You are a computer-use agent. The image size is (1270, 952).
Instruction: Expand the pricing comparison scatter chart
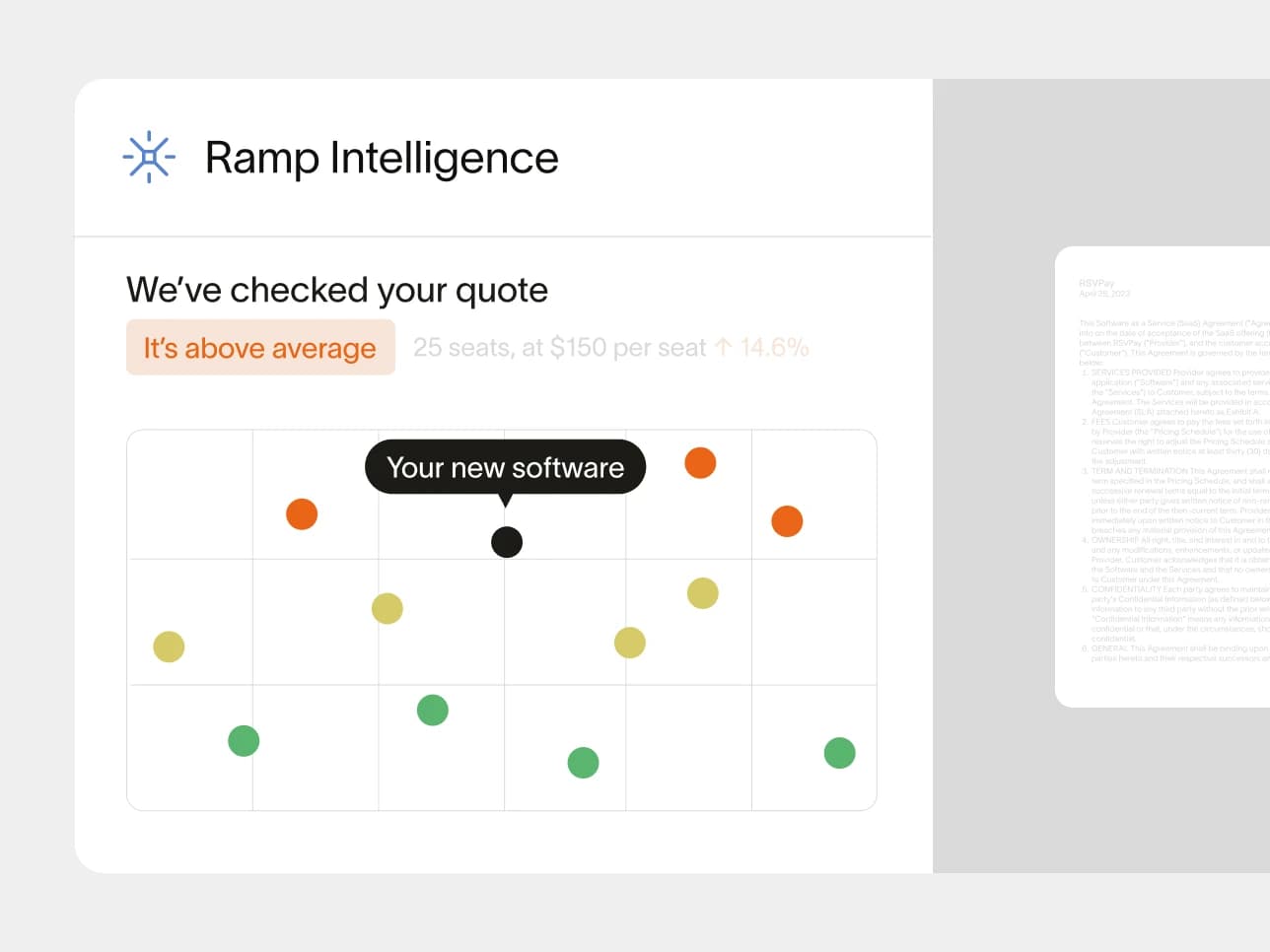click(501, 619)
